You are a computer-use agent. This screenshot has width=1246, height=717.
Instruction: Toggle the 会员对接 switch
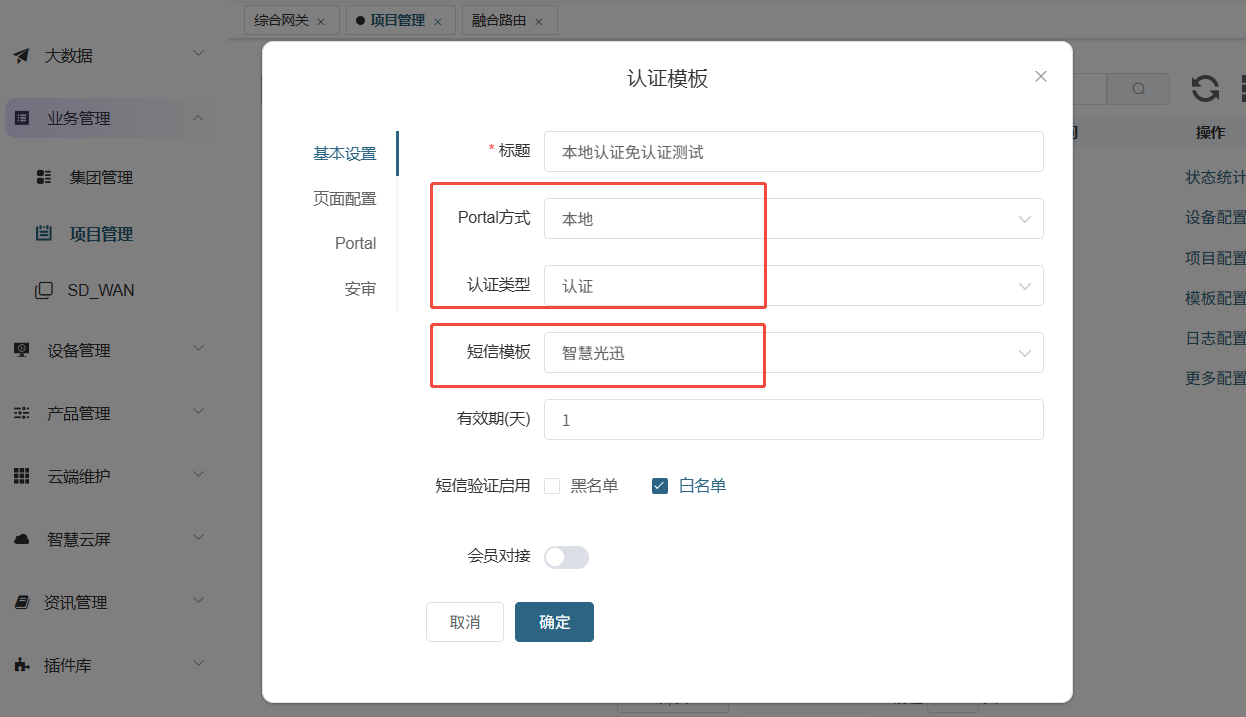(x=566, y=557)
